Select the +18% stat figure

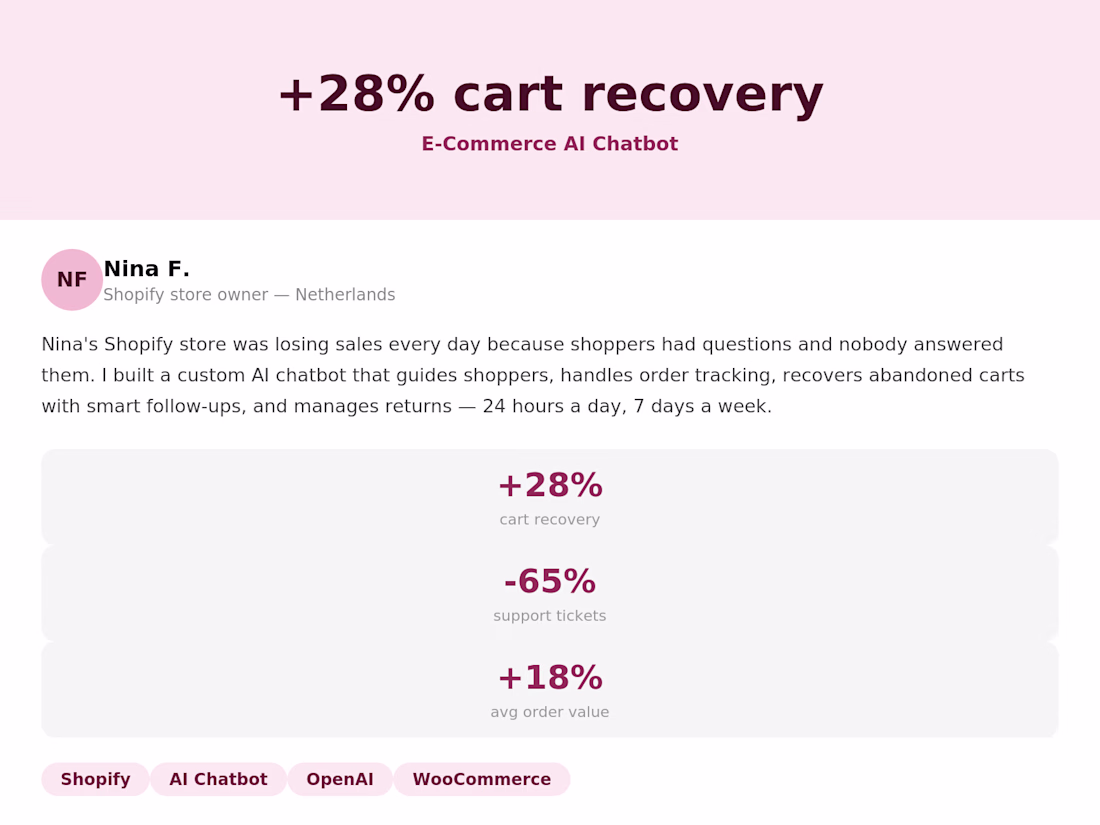(x=550, y=678)
